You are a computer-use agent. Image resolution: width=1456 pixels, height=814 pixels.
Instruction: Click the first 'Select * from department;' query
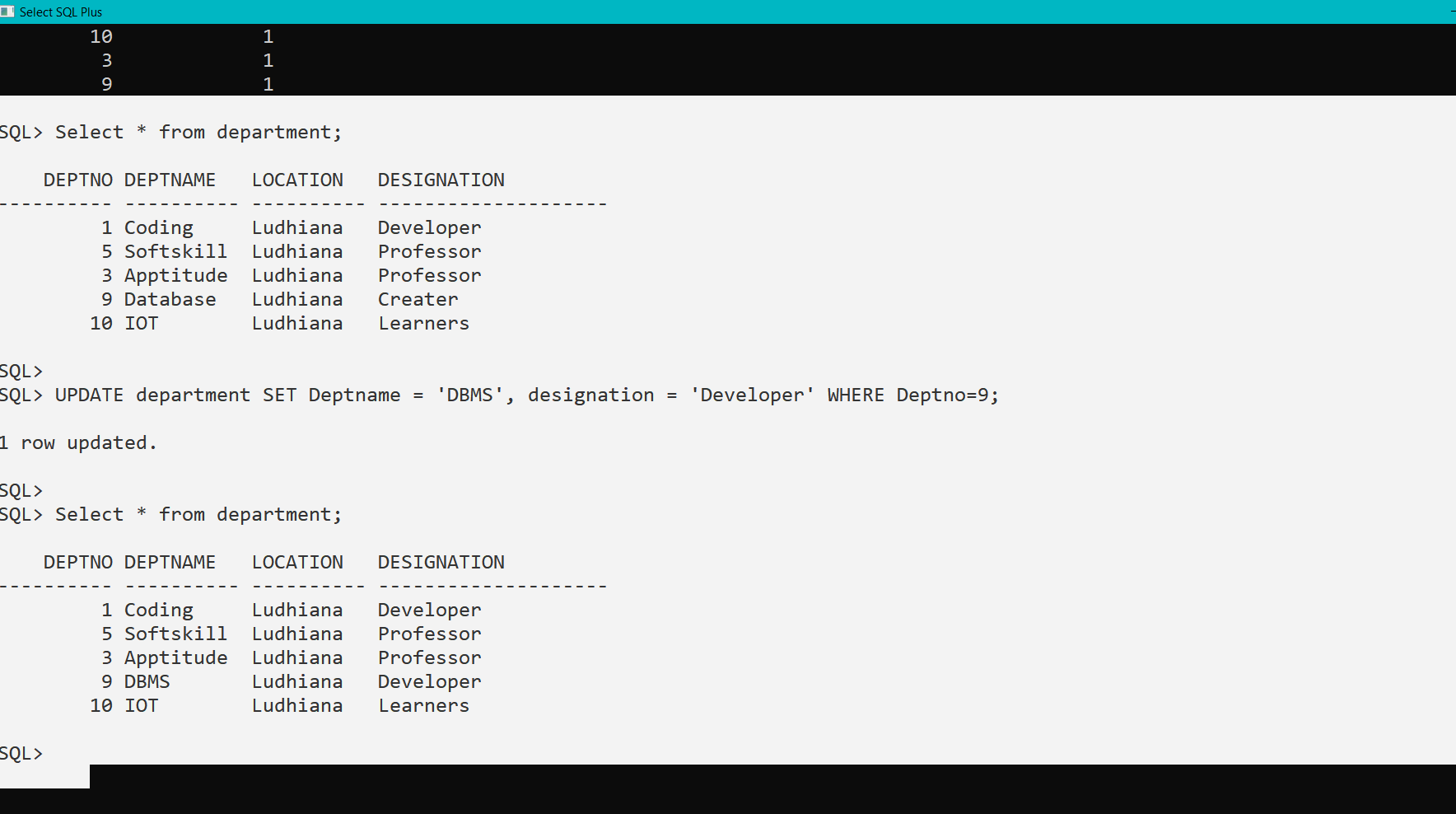pos(198,132)
